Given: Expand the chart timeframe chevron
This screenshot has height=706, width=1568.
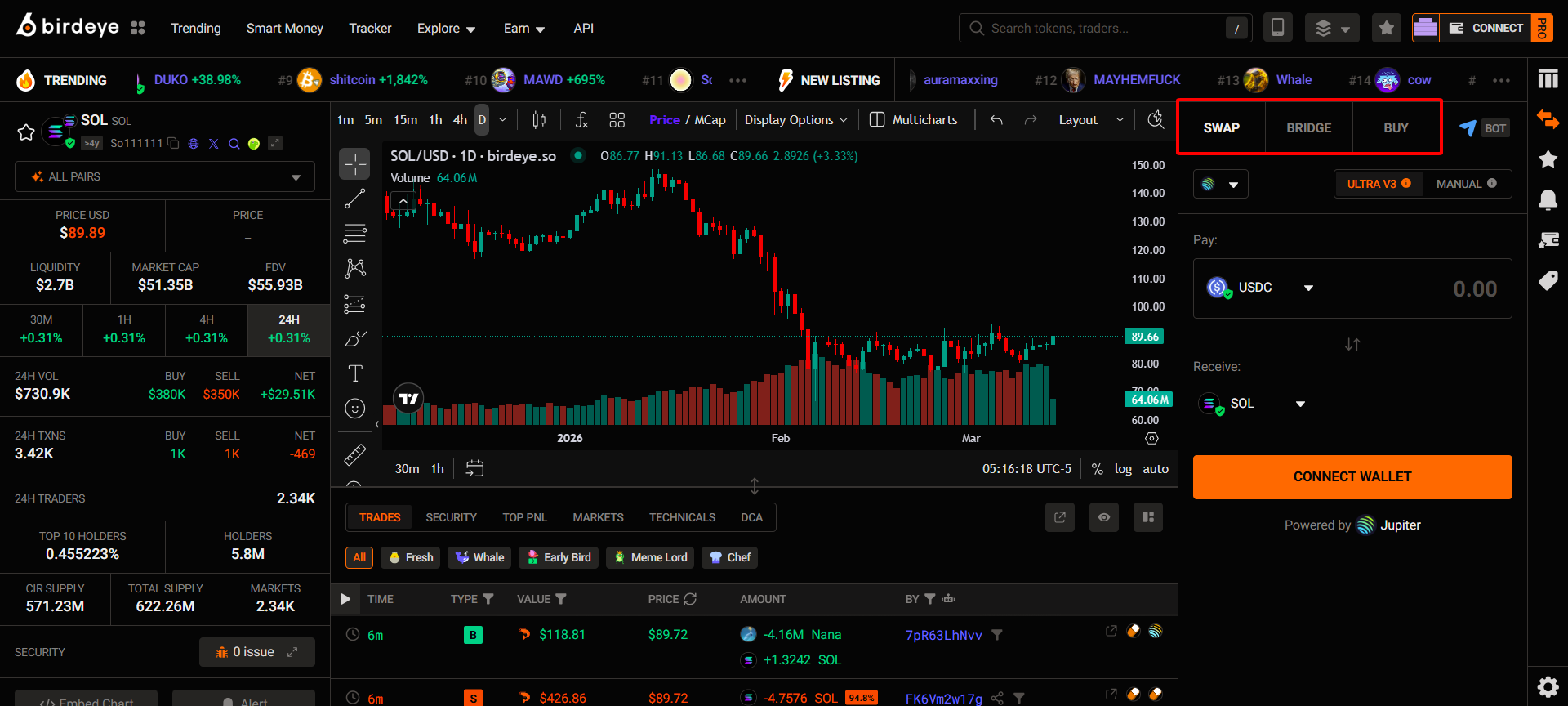Looking at the screenshot, I should point(502,120).
